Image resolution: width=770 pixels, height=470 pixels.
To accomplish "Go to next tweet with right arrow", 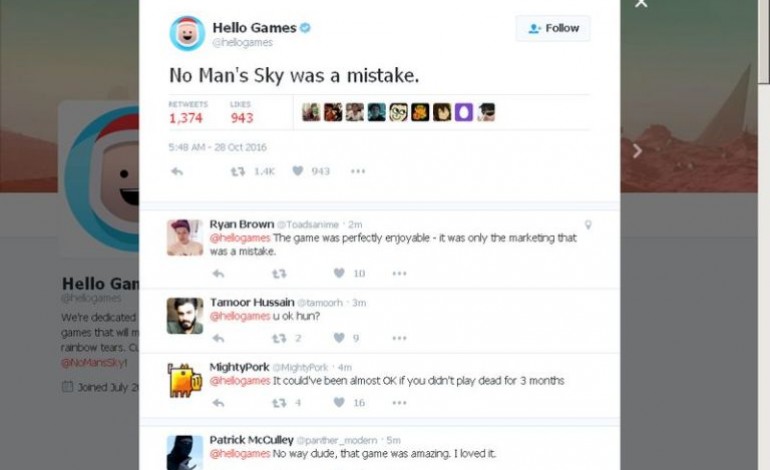I will coord(637,151).
